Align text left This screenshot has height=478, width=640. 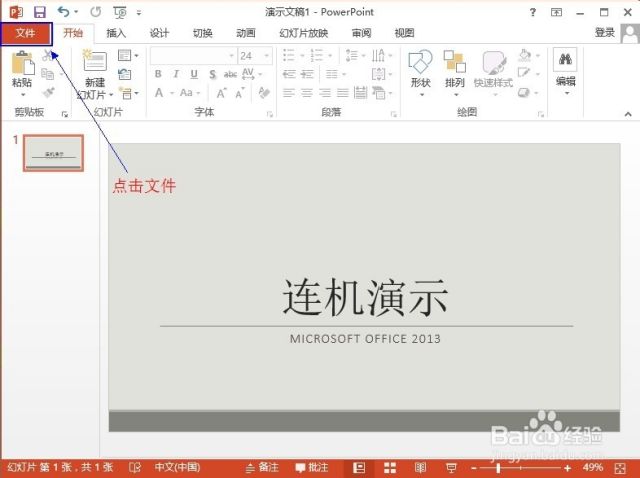(x=289, y=93)
